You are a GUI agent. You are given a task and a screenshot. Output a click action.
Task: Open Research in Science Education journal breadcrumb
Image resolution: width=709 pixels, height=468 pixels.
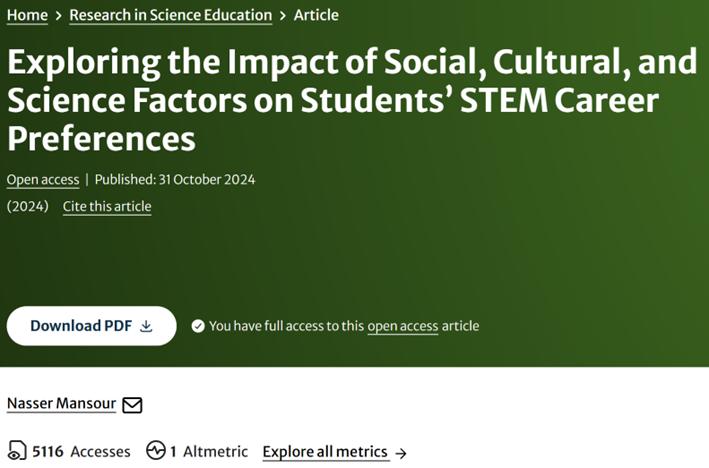click(170, 15)
